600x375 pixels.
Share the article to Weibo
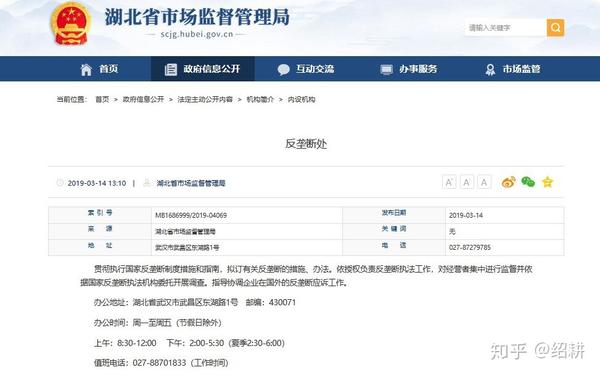click(509, 182)
